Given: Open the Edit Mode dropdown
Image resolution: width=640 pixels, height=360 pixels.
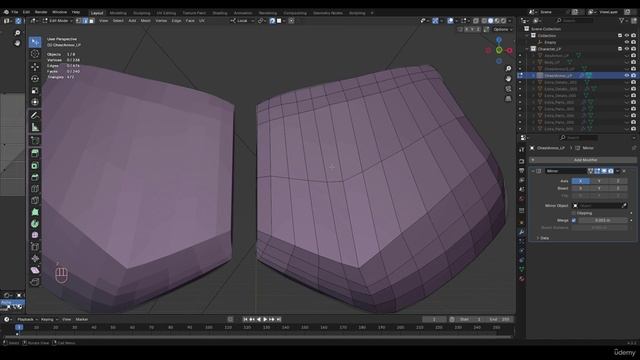Looking at the screenshot, I should point(58,20).
